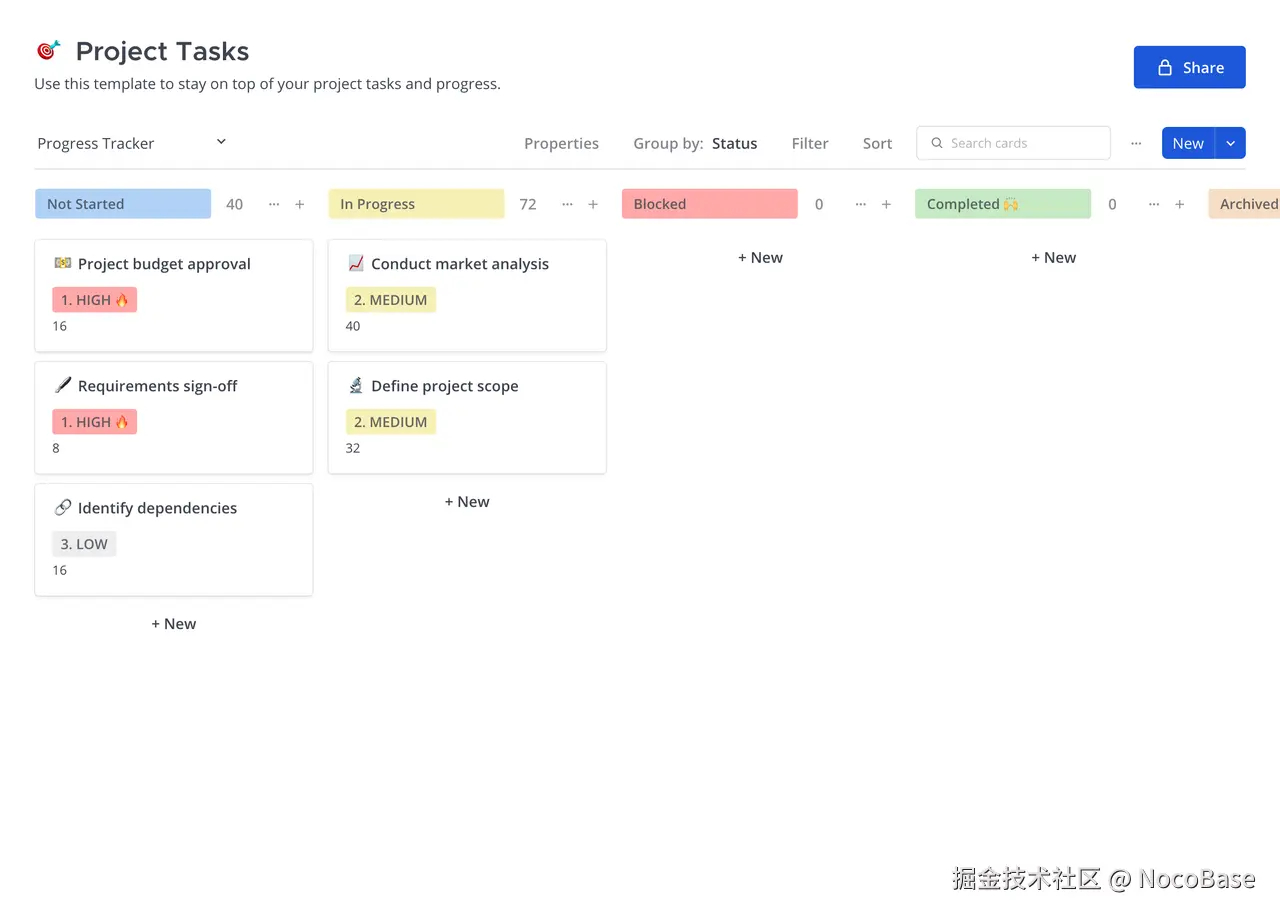
Task: Click the plus icon beside Not Started column
Action: [299, 204]
